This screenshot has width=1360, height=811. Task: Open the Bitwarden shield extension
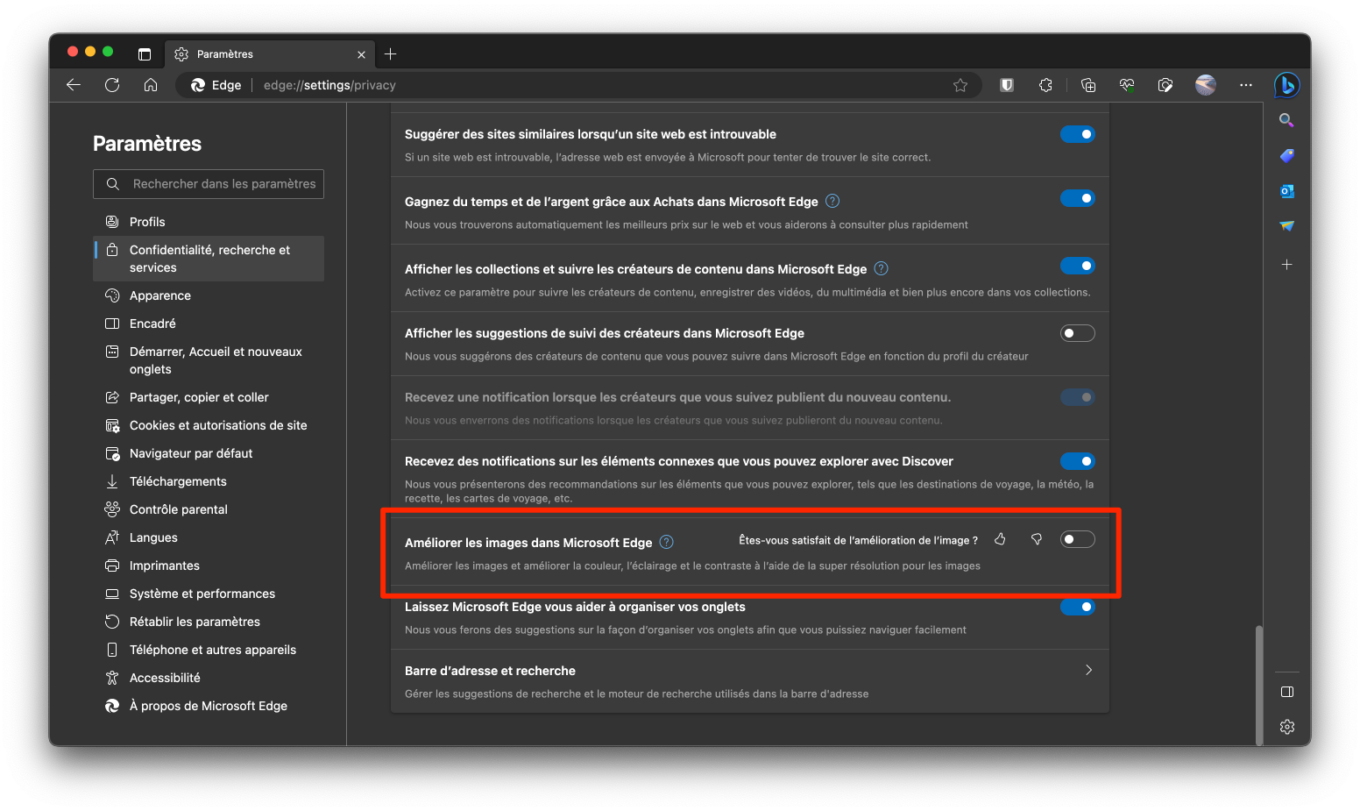point(1007,85)
